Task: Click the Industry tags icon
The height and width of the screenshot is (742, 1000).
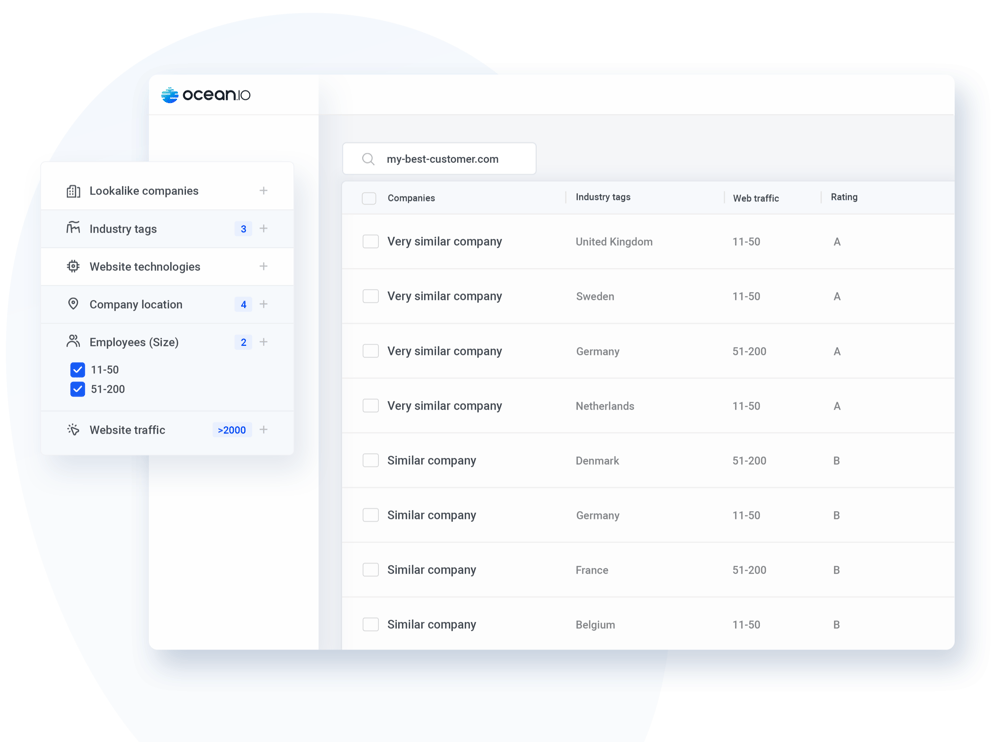Action: point(73,228)
